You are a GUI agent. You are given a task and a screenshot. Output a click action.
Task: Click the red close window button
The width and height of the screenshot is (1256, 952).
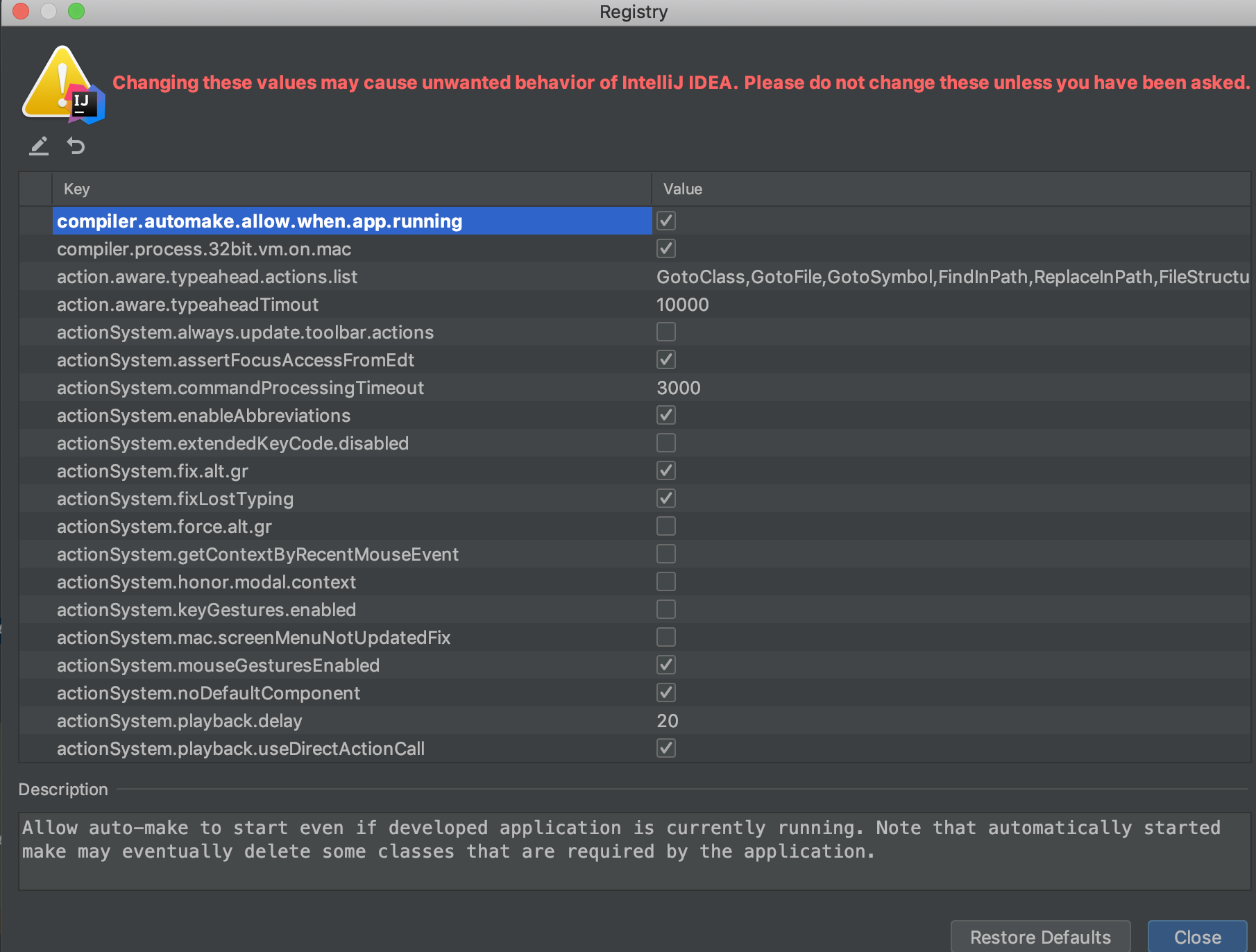click(21, 11)
